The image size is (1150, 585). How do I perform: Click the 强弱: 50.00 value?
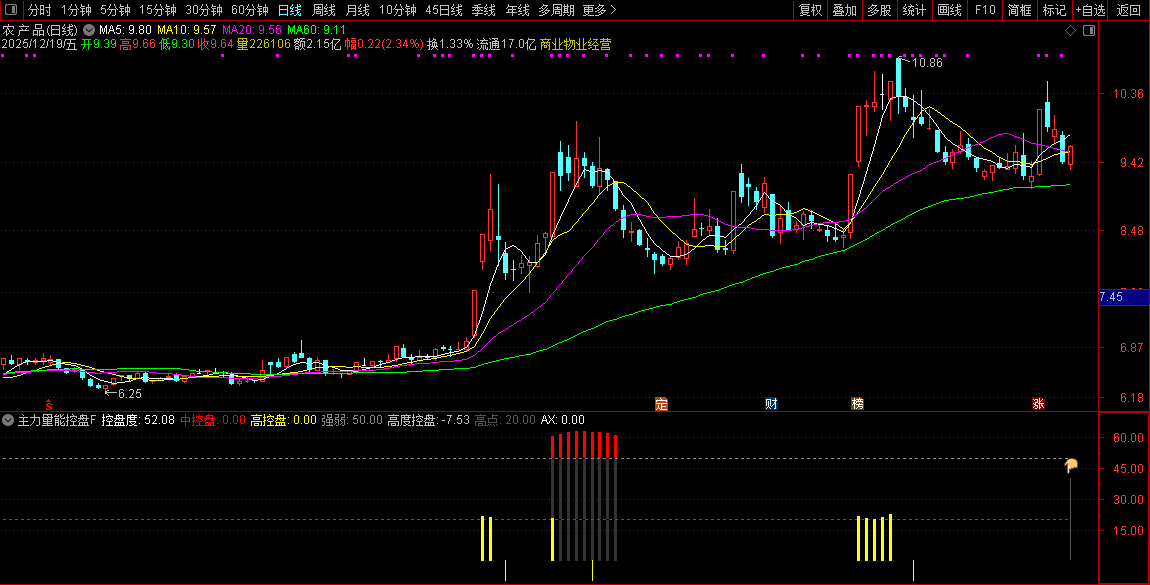point(352,420)
